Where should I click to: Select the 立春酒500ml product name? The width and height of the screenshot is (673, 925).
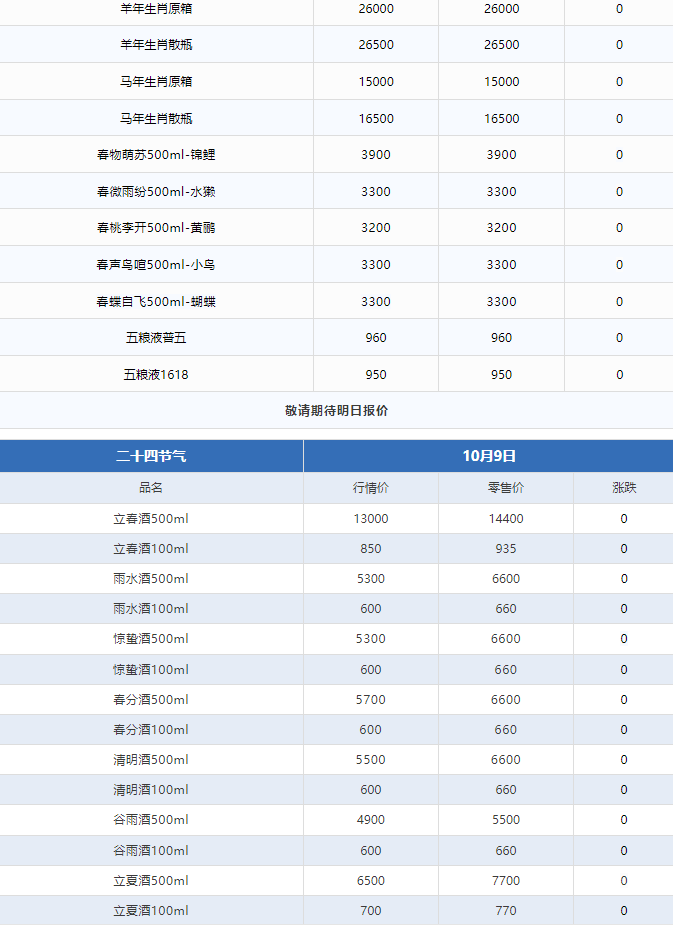click(151, 519)
